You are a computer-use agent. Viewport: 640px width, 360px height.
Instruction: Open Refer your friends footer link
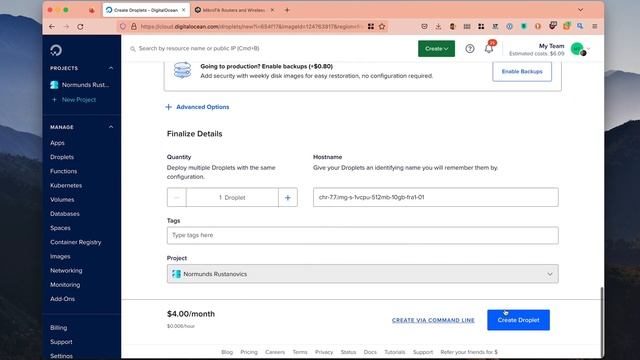point(469,352)
